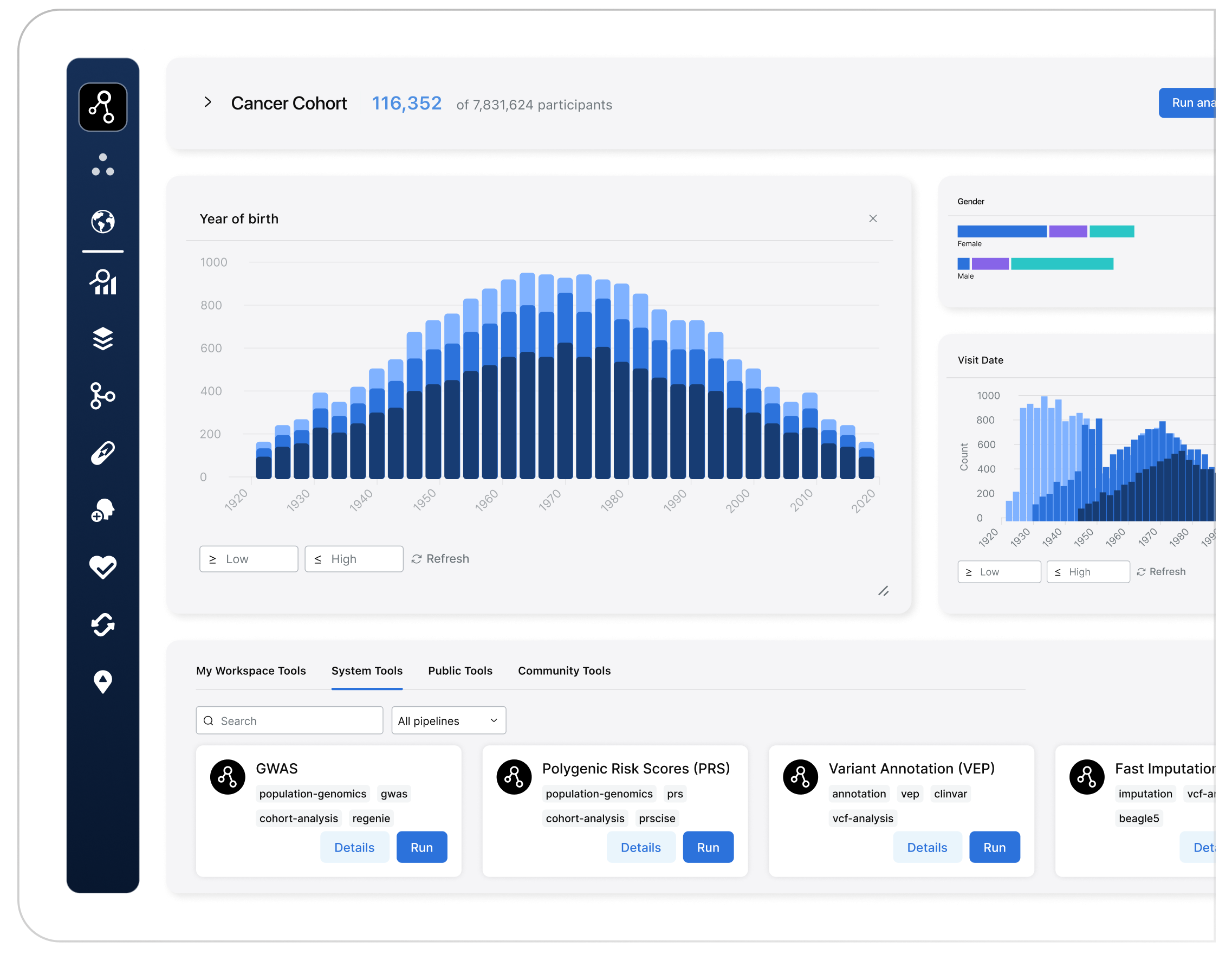
Task: Click the imputation tag
Action: 1146,794
